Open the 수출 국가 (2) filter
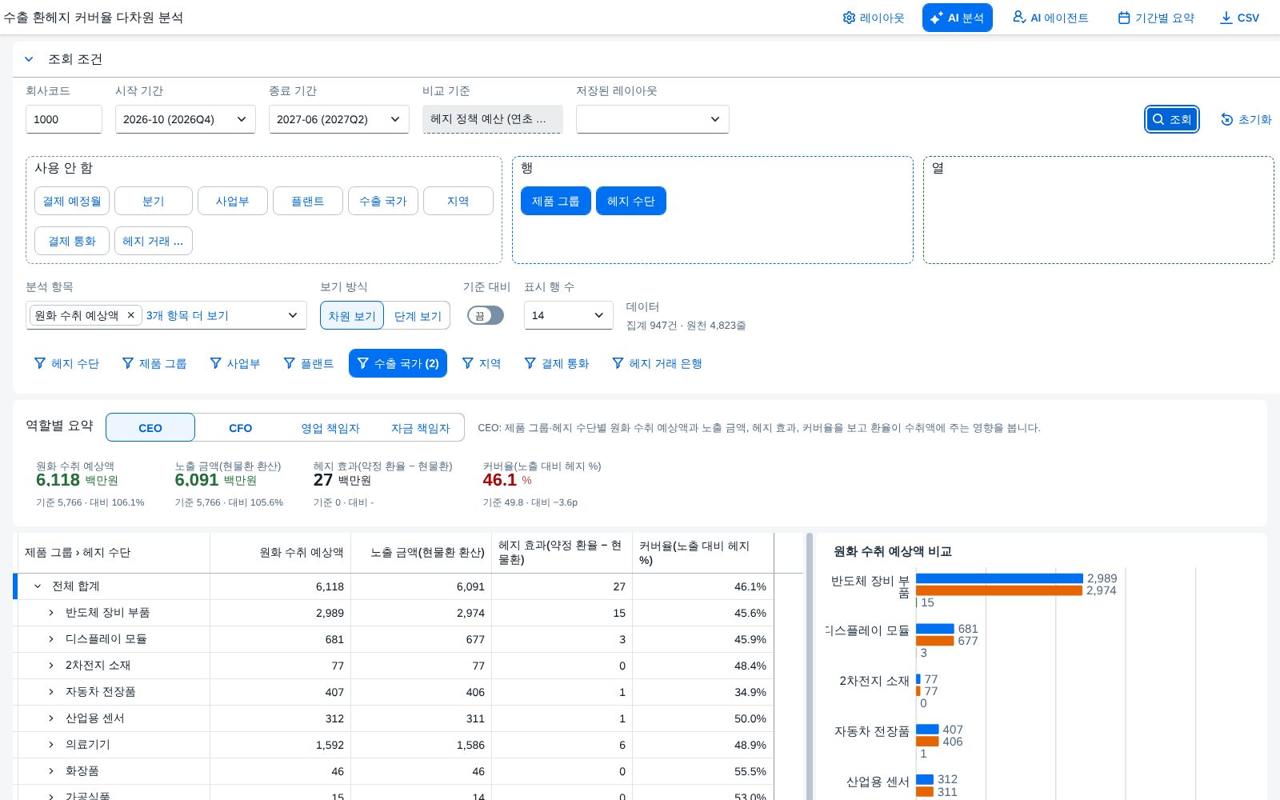The width and height of the screenshot is (1280, 800). coord(398,364)
